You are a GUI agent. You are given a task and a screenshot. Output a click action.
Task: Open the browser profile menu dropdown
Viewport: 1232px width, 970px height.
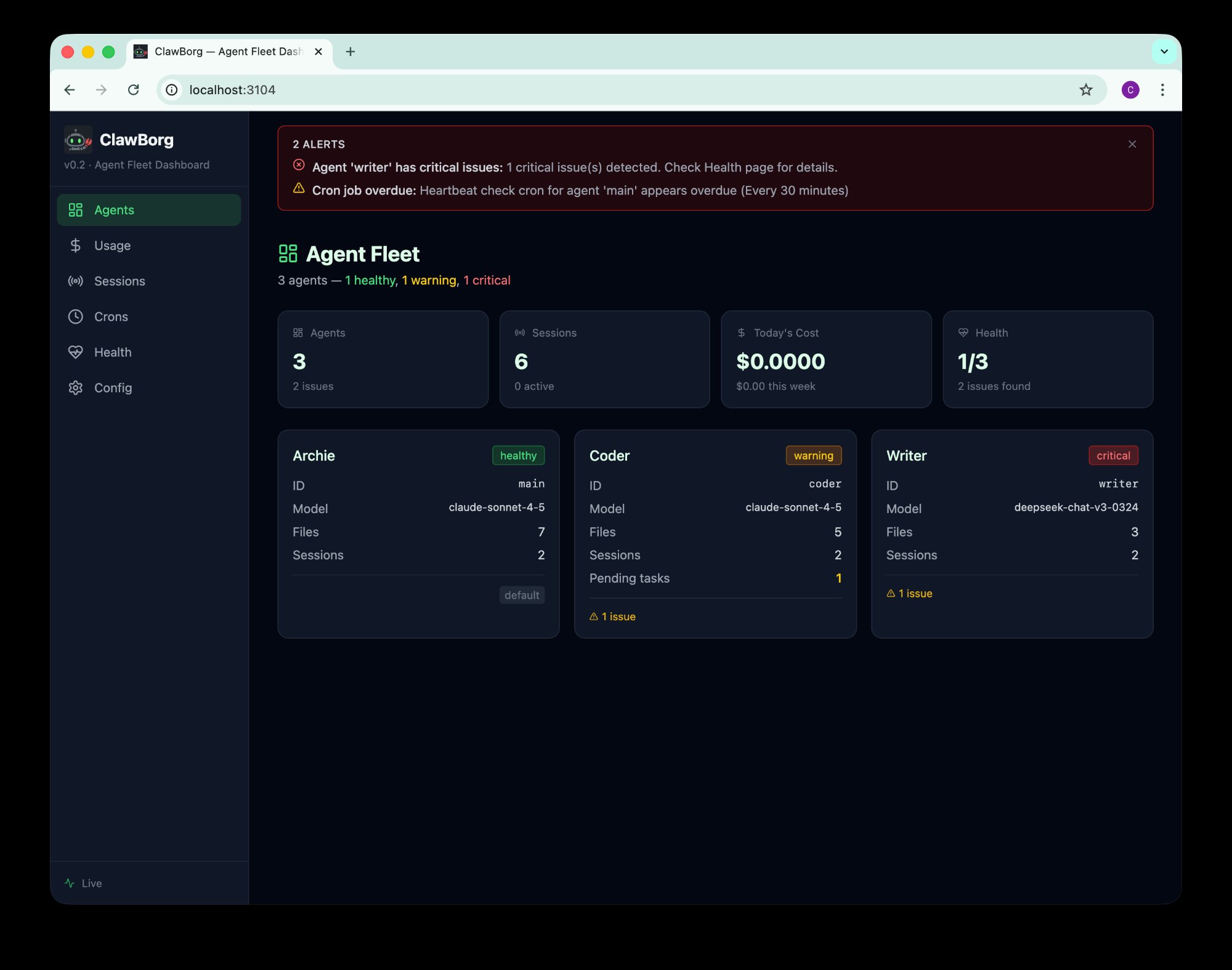coord(1131,90)
